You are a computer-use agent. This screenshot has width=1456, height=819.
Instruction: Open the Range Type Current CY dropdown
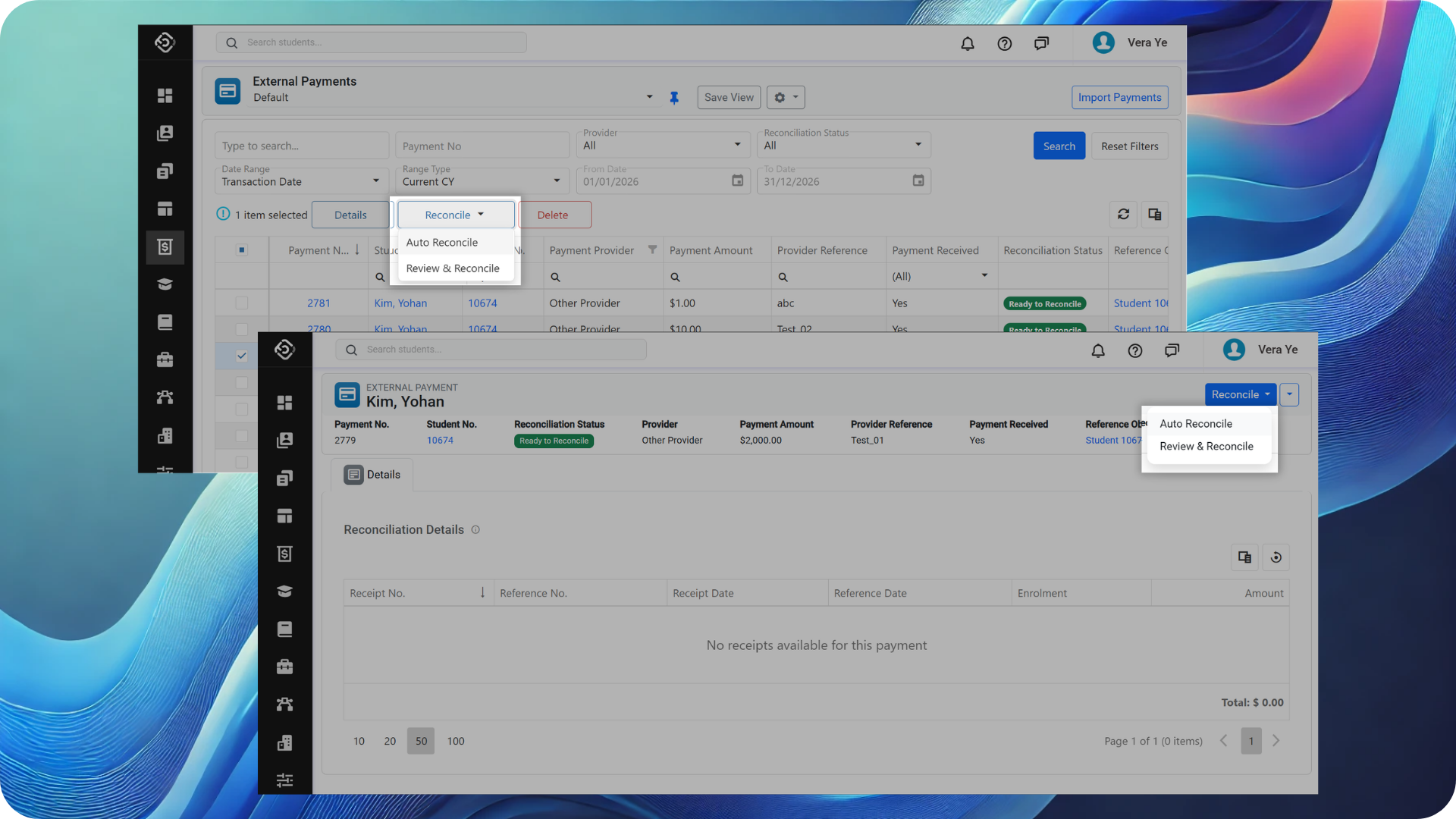pyautogui.click(x=482, y=181)
